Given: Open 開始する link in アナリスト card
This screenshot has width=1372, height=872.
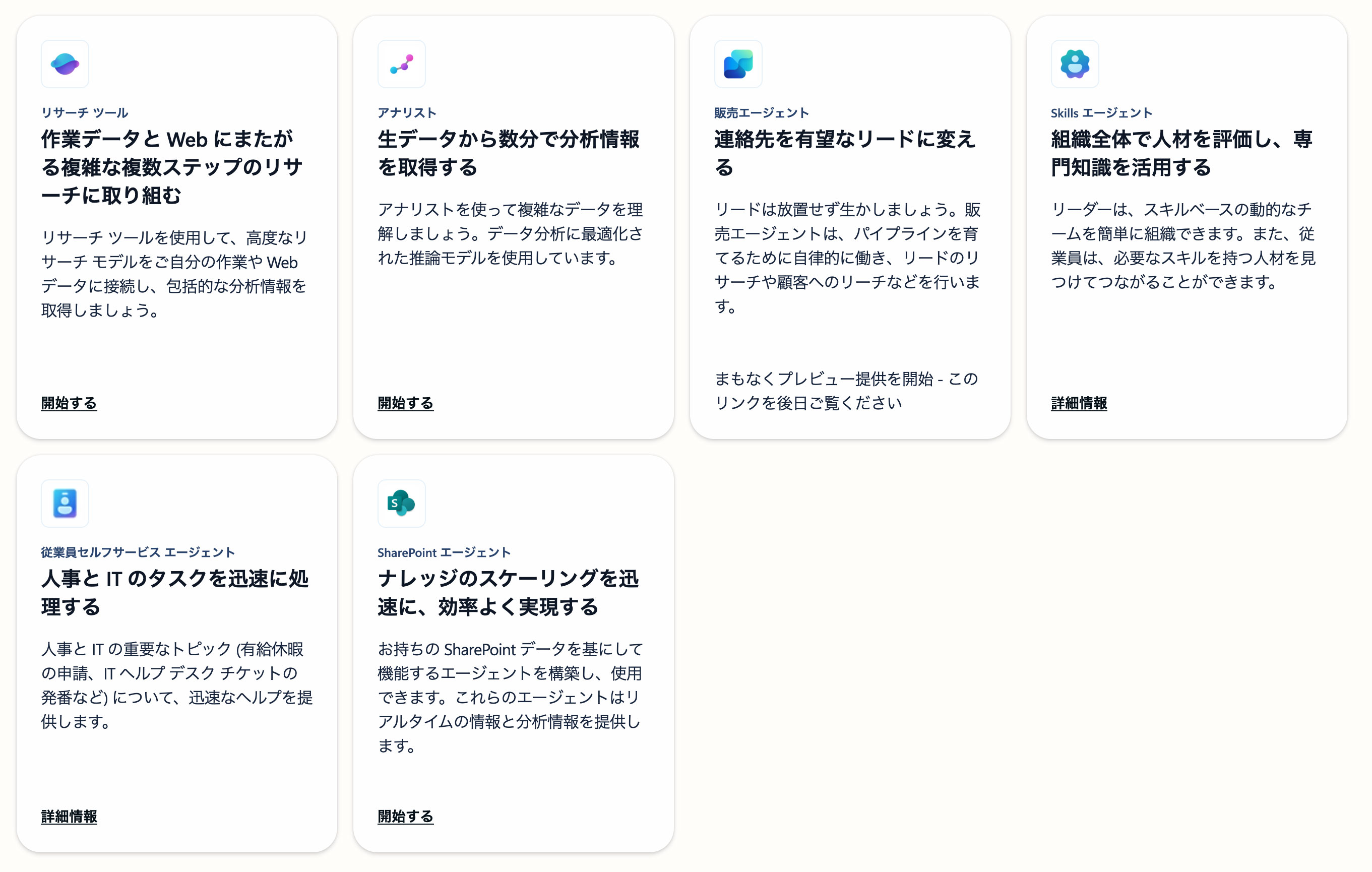Looking at the screenshot, I should (x=406, y=403).
